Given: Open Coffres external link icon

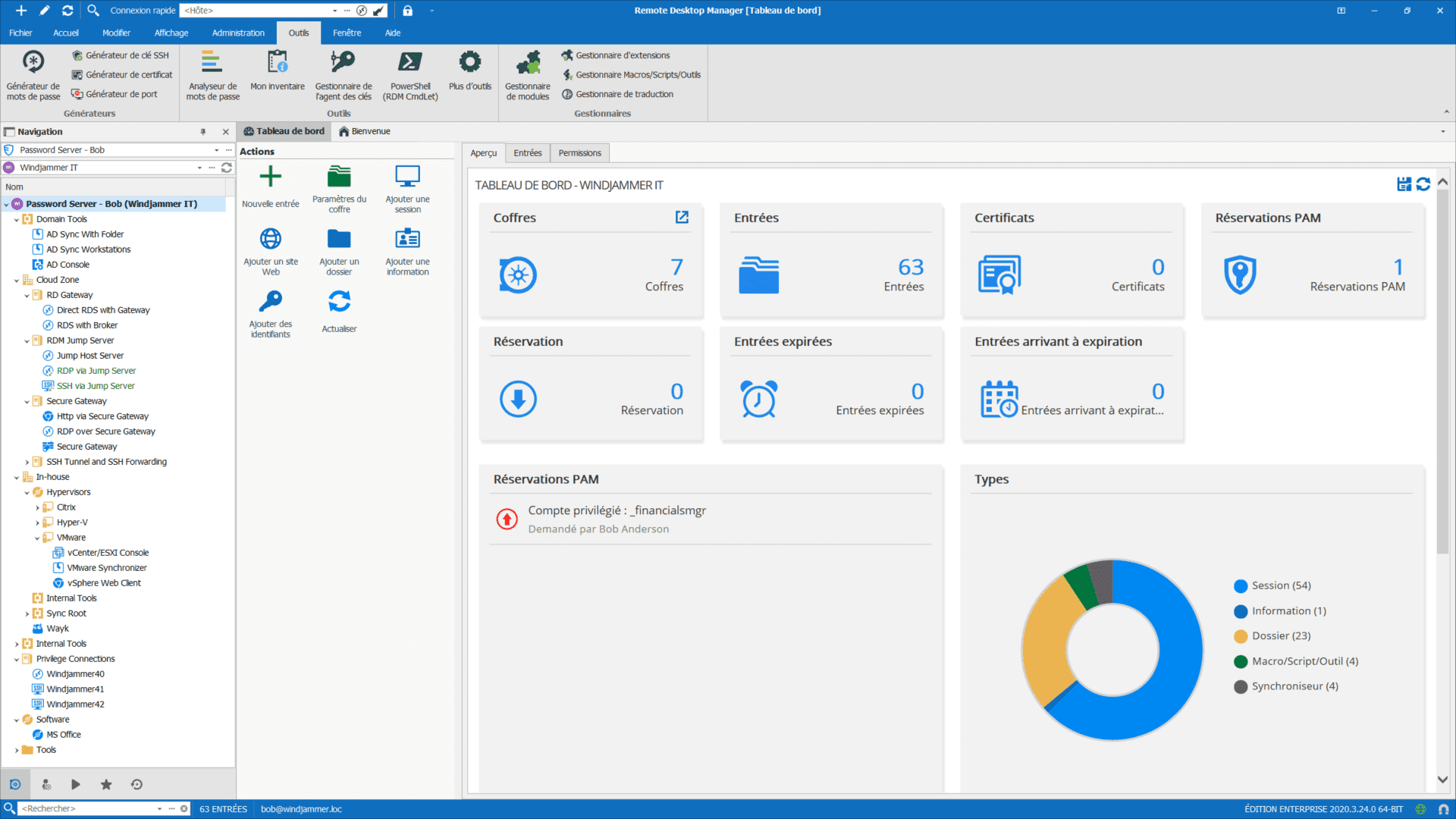Looking at the screenshot, I should (682, 218).
